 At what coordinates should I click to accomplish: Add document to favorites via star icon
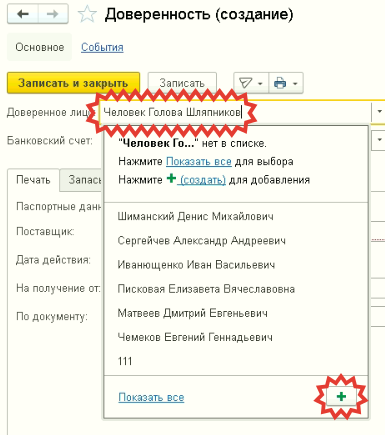[87, 14]
